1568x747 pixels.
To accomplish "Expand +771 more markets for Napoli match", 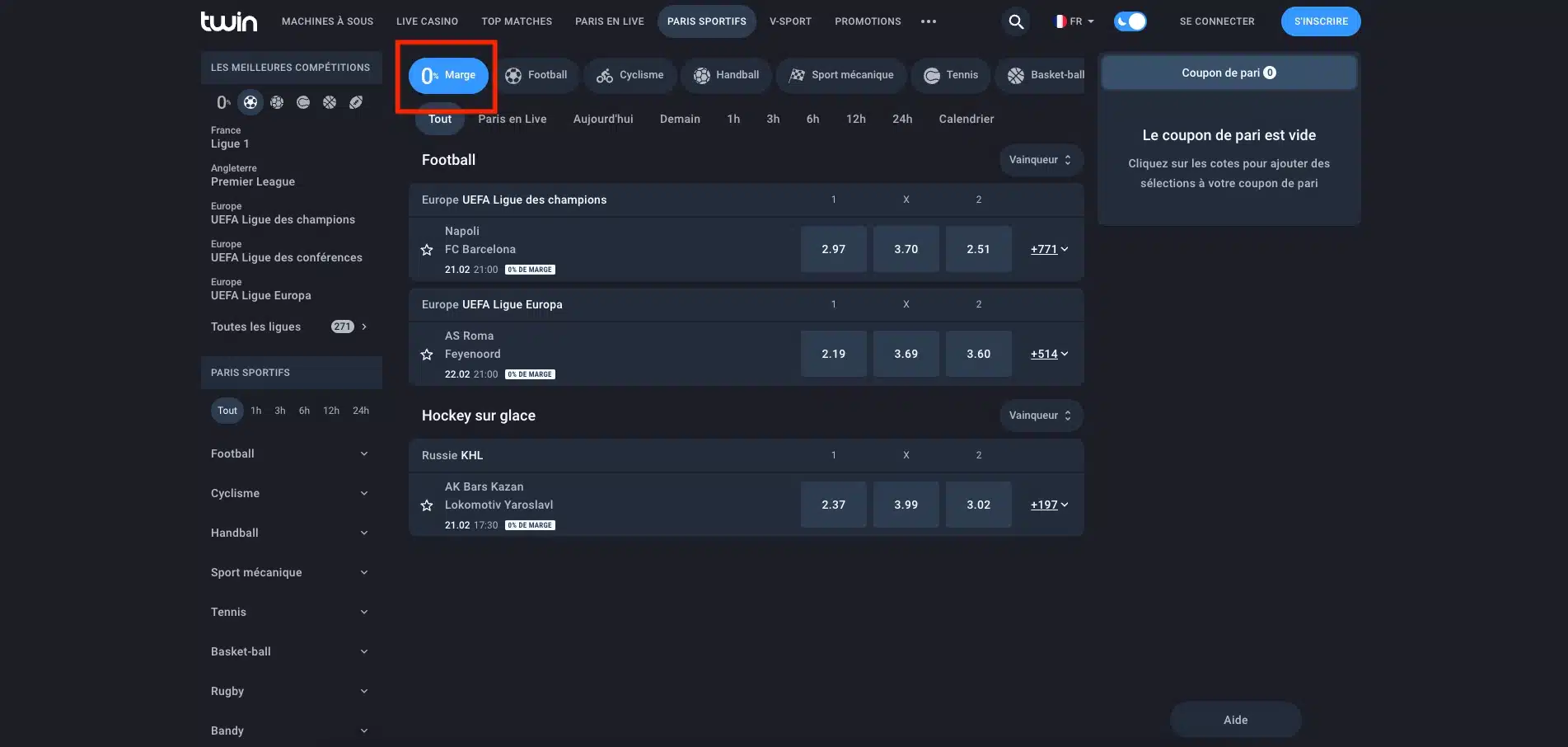I will click(x=1049, y=249).
